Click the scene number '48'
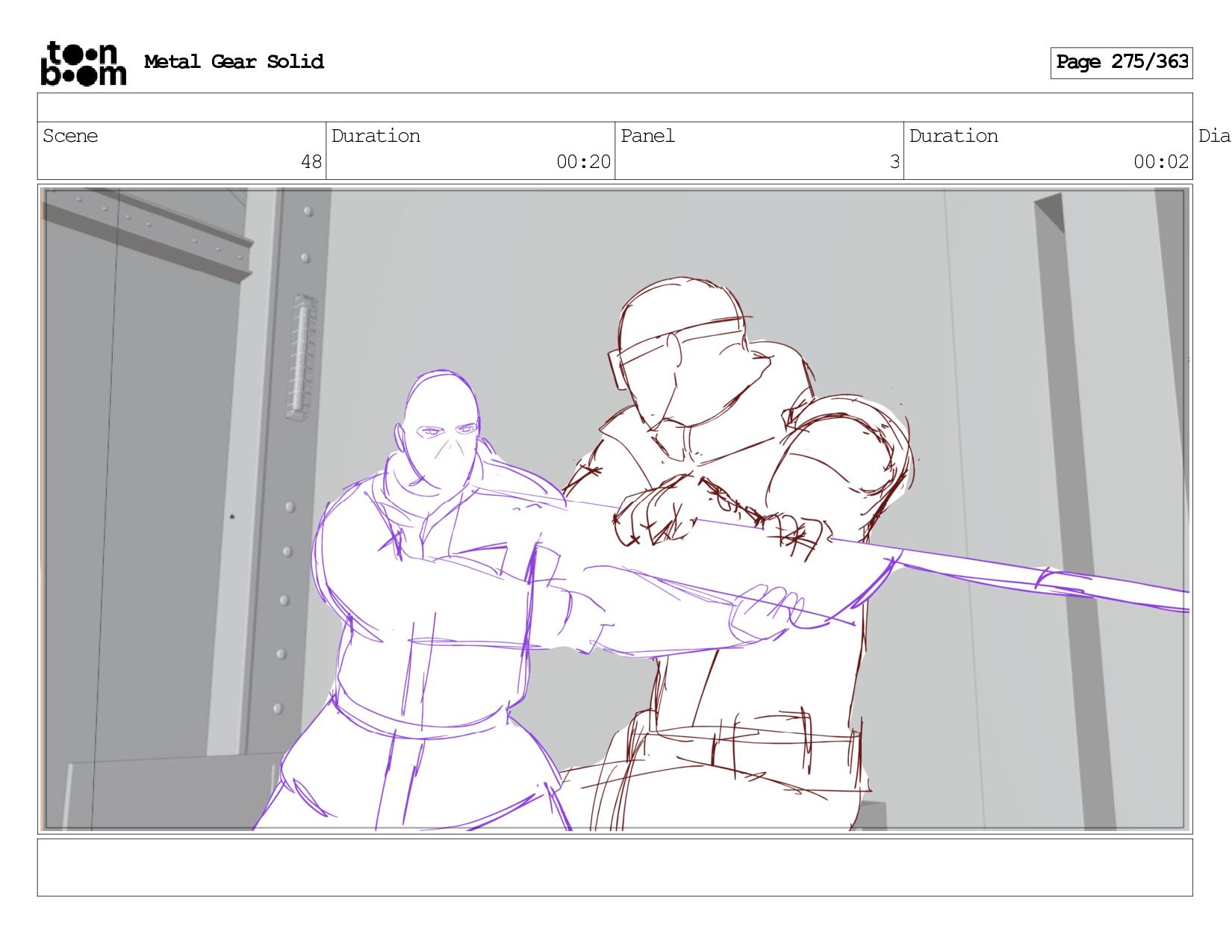 [311, 162]
